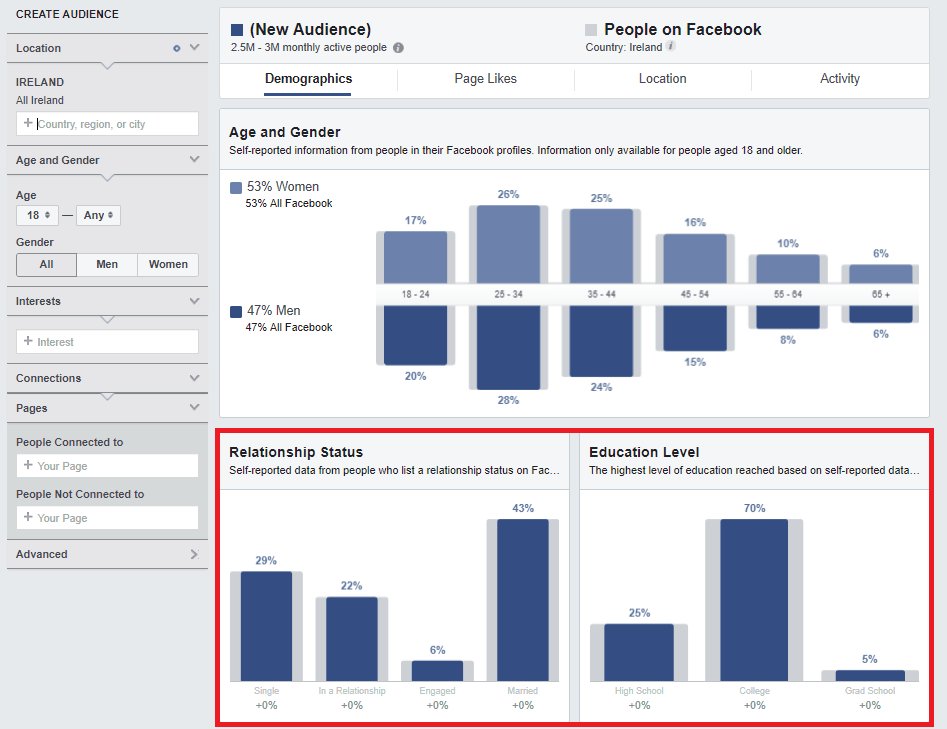Collapse the Interests section chevron

tap(194, 301)
